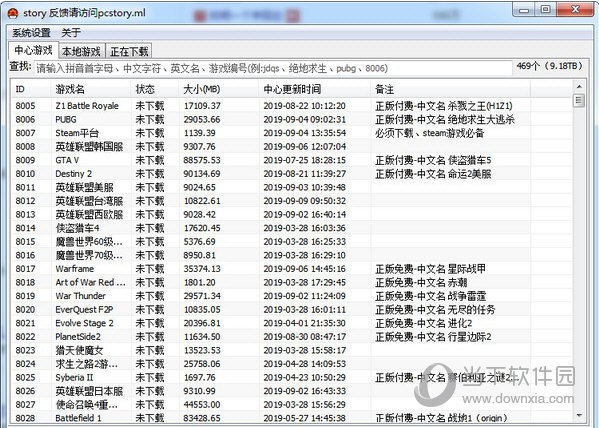Click the scrollbar down arrow
The width and height of the screenshot is (599, 428).
[579, 416]
